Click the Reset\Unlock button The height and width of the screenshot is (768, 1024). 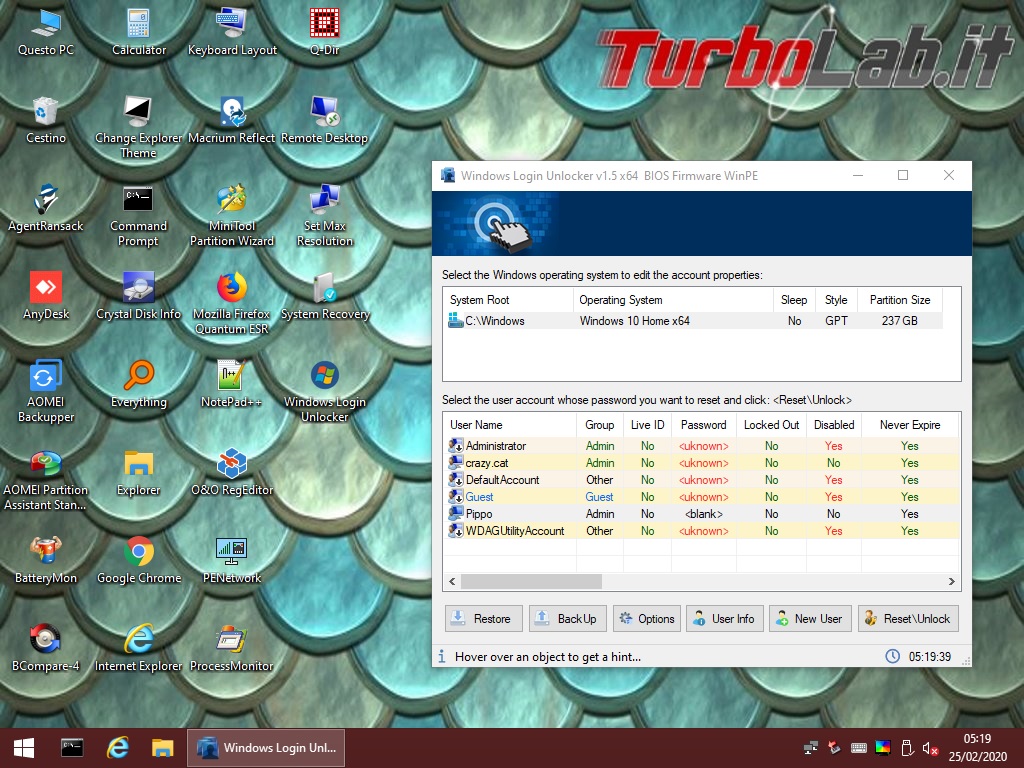908,618
